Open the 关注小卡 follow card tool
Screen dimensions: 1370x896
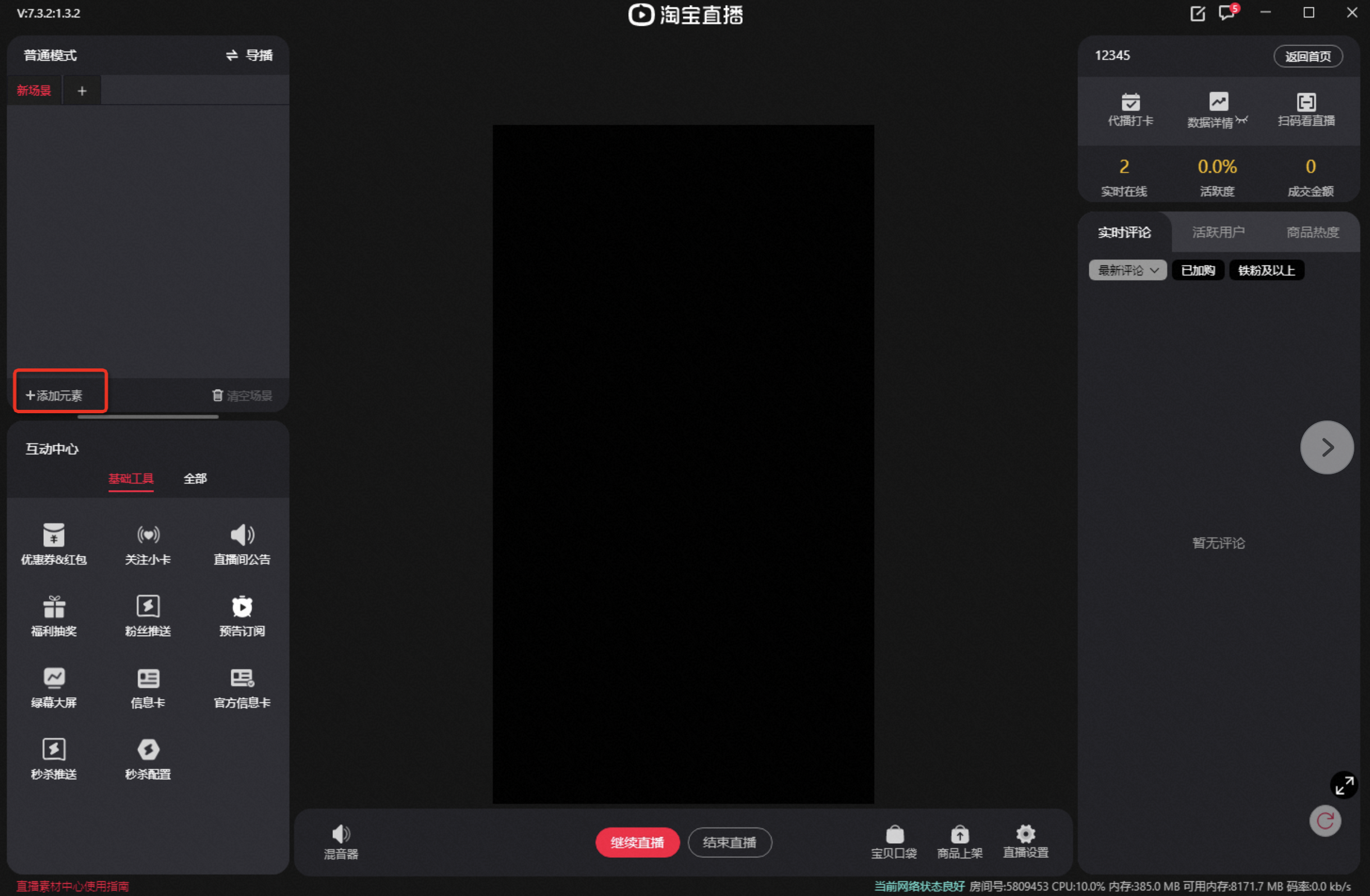point(148,545)
